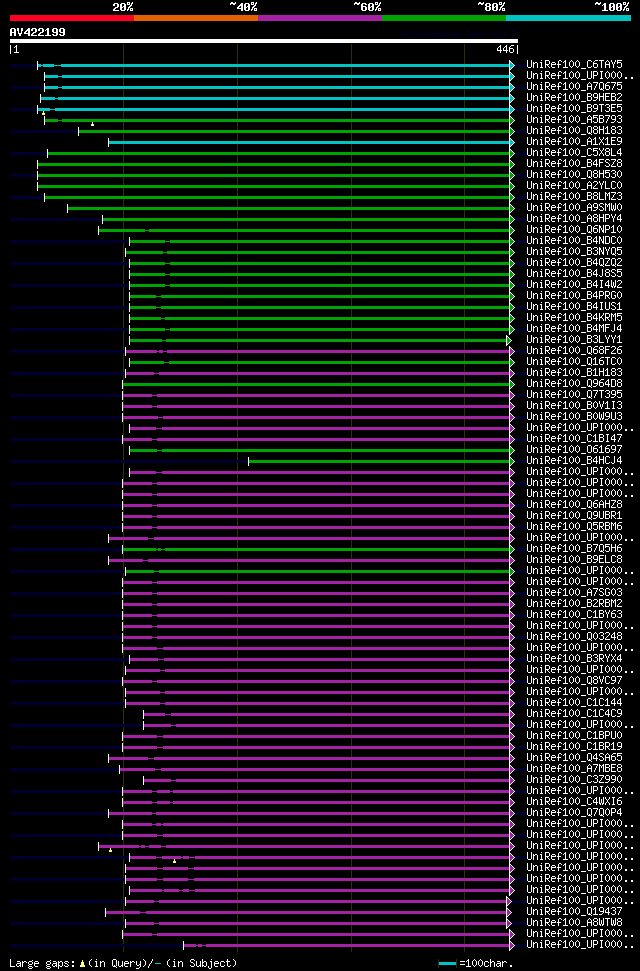
Task: Select hit UniRef100_Q6NP10
Action: 574,229
